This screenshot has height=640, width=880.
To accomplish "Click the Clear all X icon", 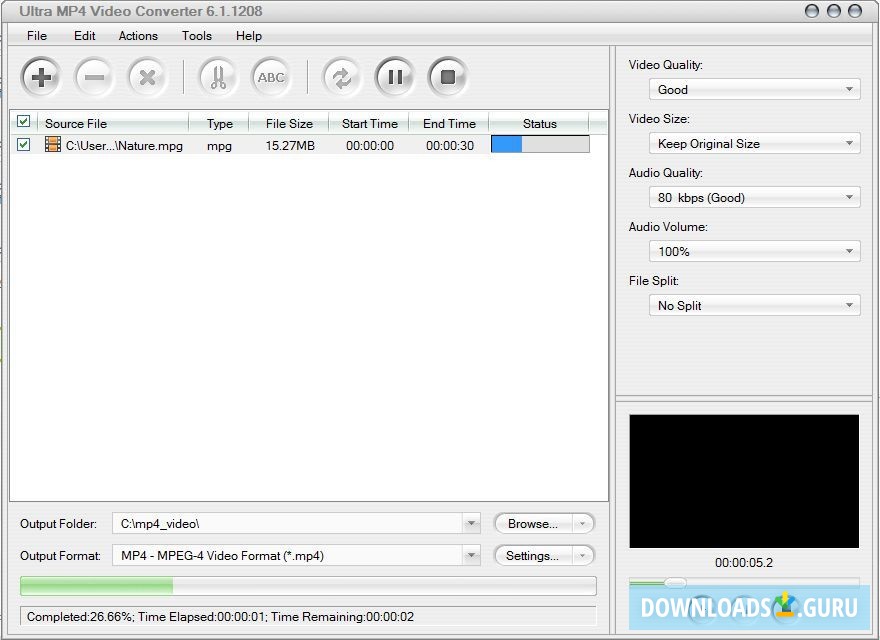I will (147, 77).
